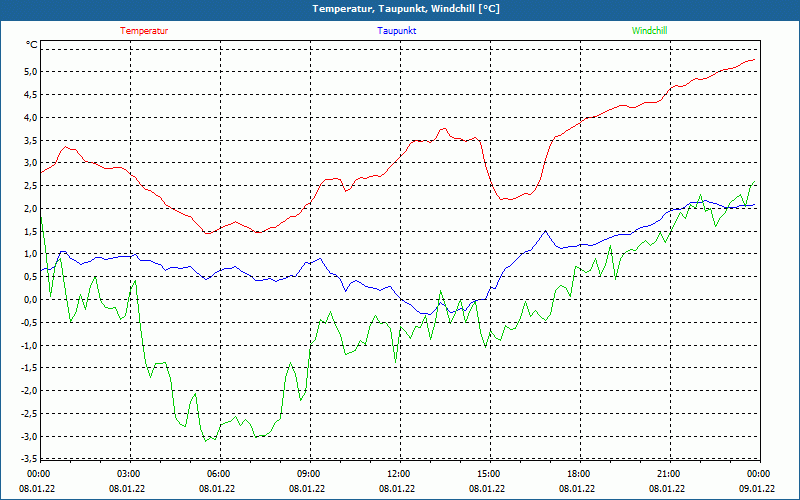Click the 2,0 y-axis value
The width and height of the screenshot is (800, 500).
pos(31,209)
